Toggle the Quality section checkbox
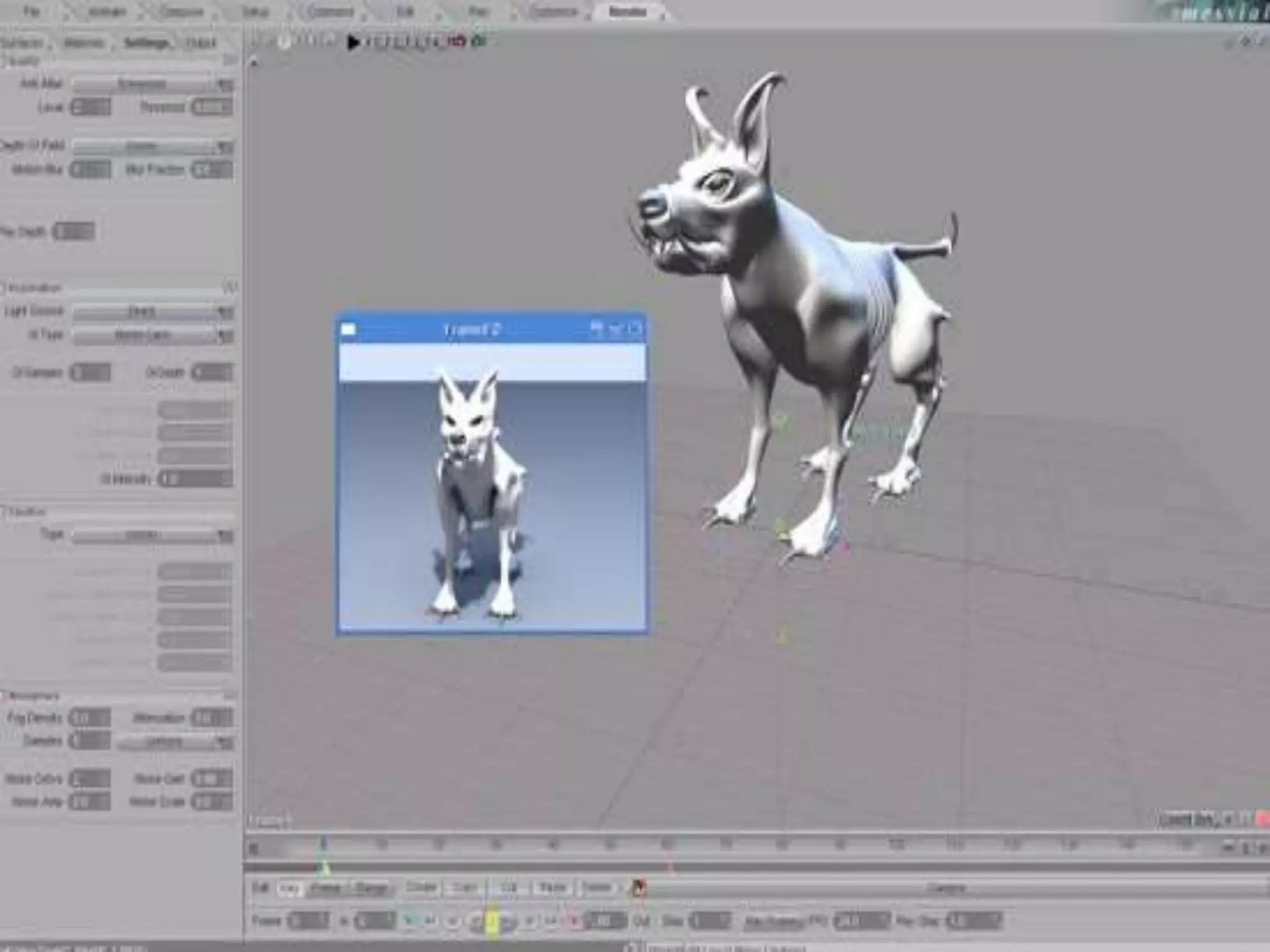Screen dimensions: 1270x952 click(4, 61)
